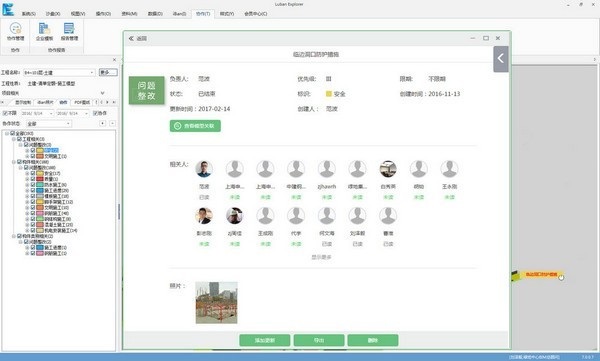
Task: Open the 数据(D) menu
Action: pyautogui.click(x=155, y=14)
